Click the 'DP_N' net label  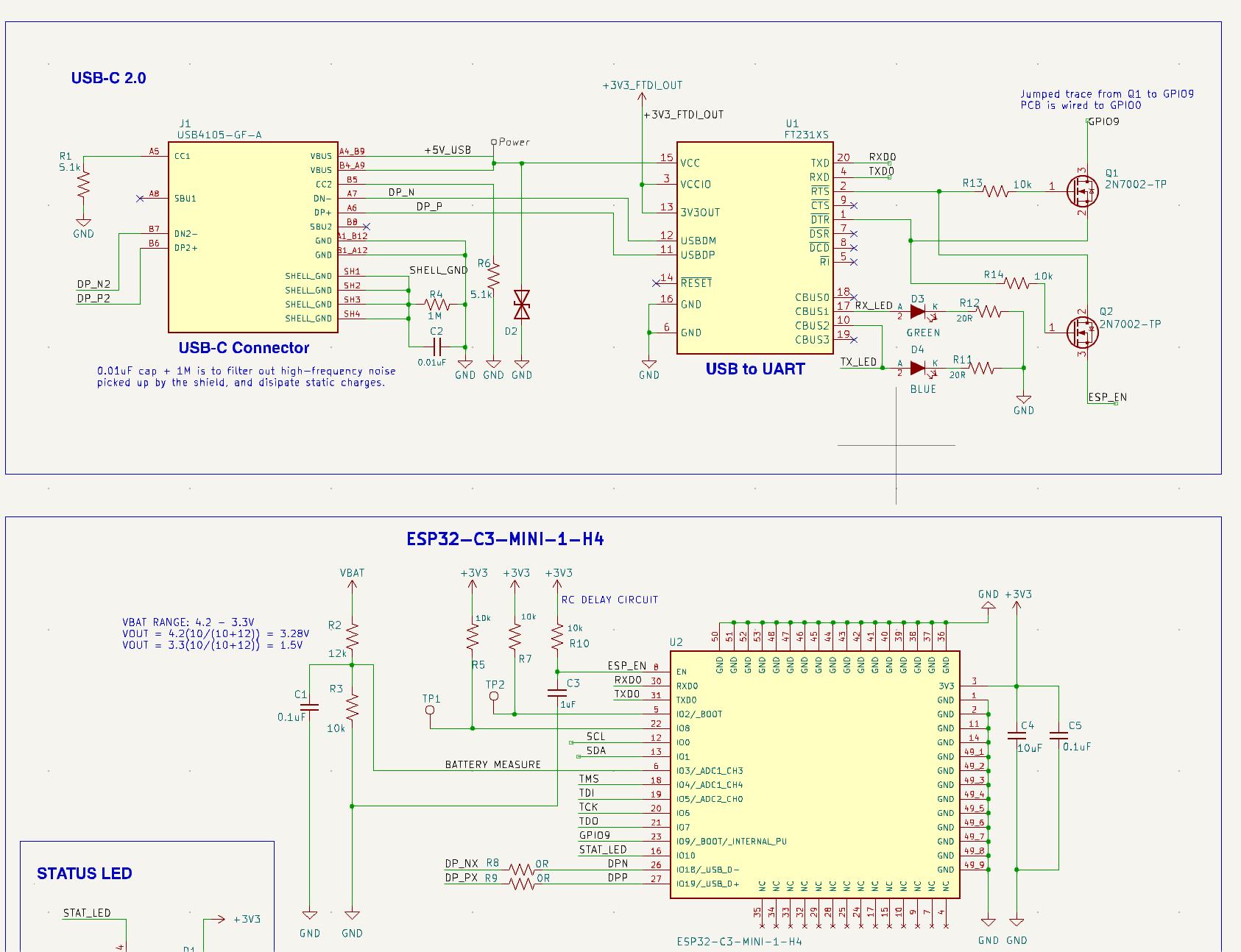pyautogui.click(x=402, y=192)
